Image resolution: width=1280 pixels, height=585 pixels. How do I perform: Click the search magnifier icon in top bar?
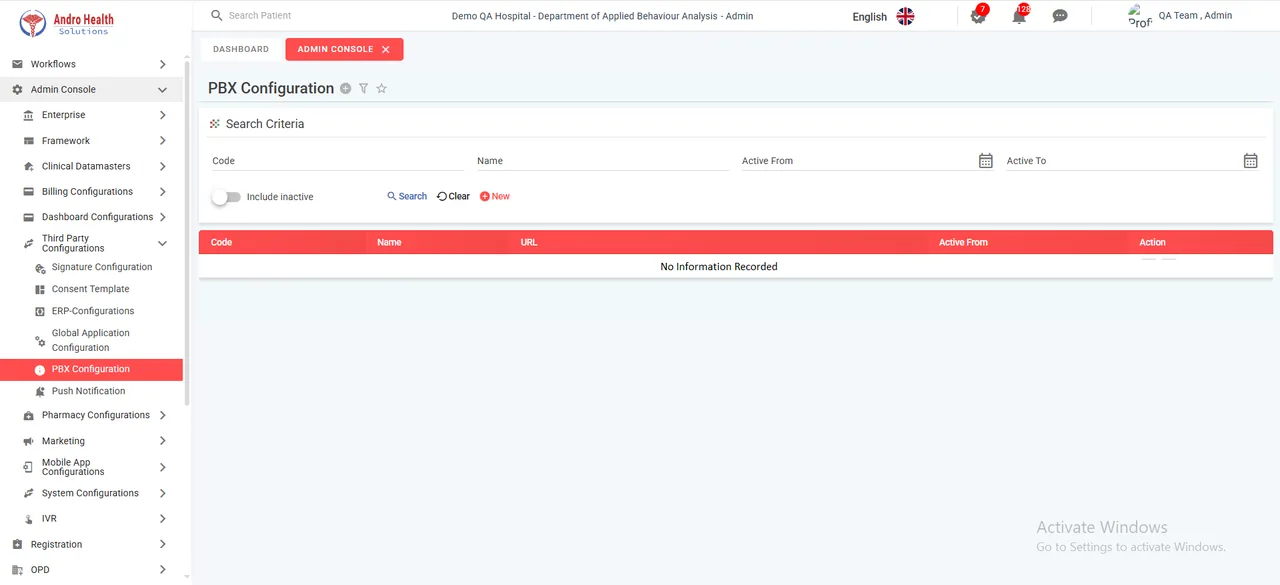click(x=216, y=16)
